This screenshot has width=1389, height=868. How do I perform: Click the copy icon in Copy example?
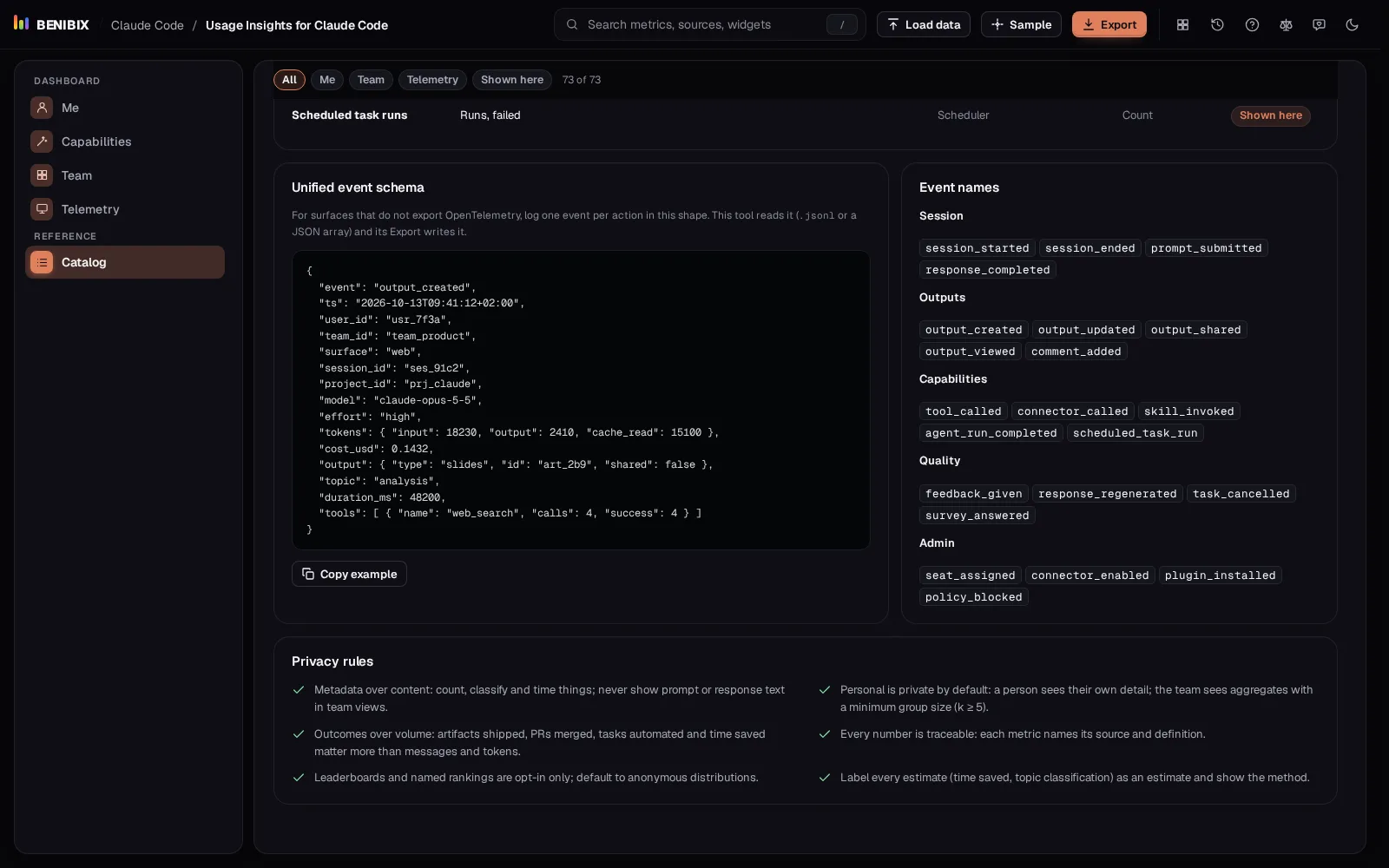[308, 574]
